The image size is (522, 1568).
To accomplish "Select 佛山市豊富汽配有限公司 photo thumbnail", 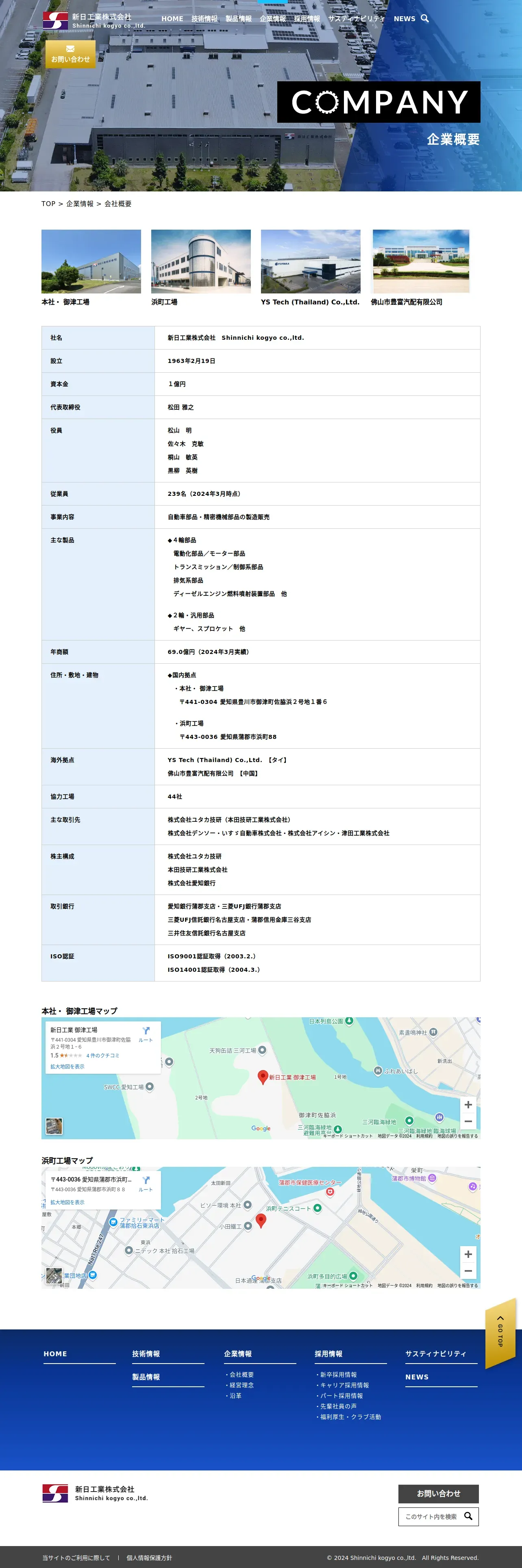I will pyautogui.click(x=421, y=261).
